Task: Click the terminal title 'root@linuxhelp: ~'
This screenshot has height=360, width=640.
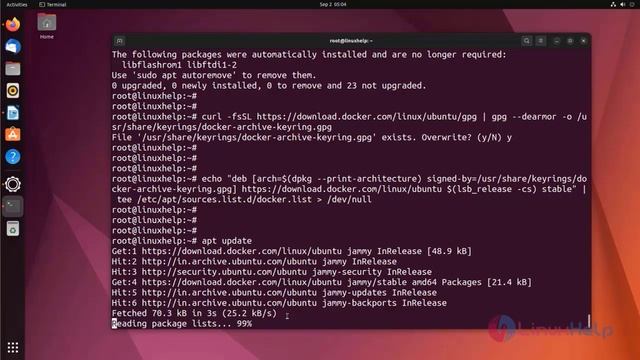Action: coord(351,41)
